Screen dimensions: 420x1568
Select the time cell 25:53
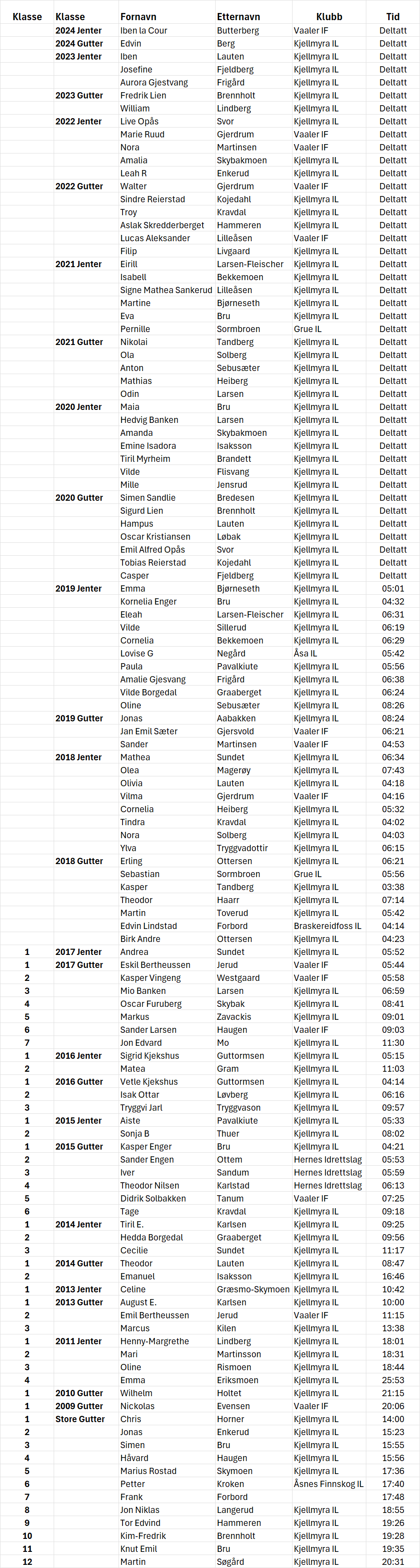[393, 1380]
